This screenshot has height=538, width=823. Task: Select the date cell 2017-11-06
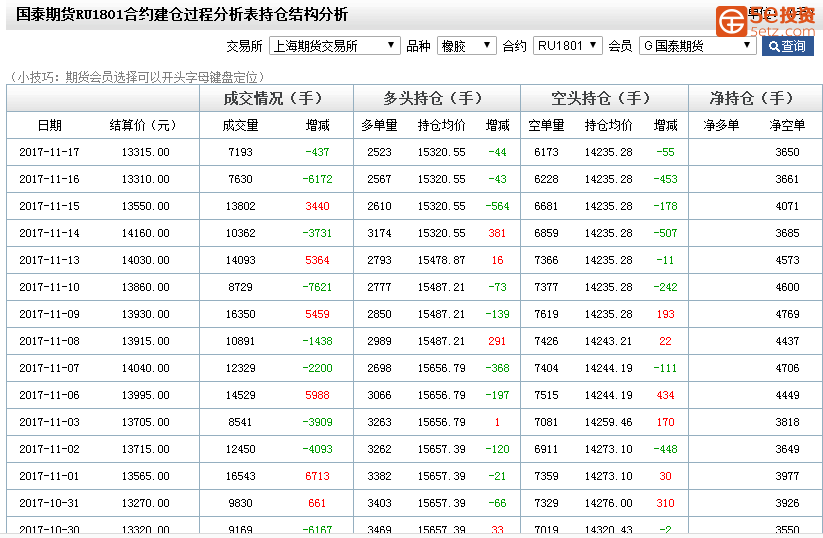pyautogui.click(x=49, y=395)
